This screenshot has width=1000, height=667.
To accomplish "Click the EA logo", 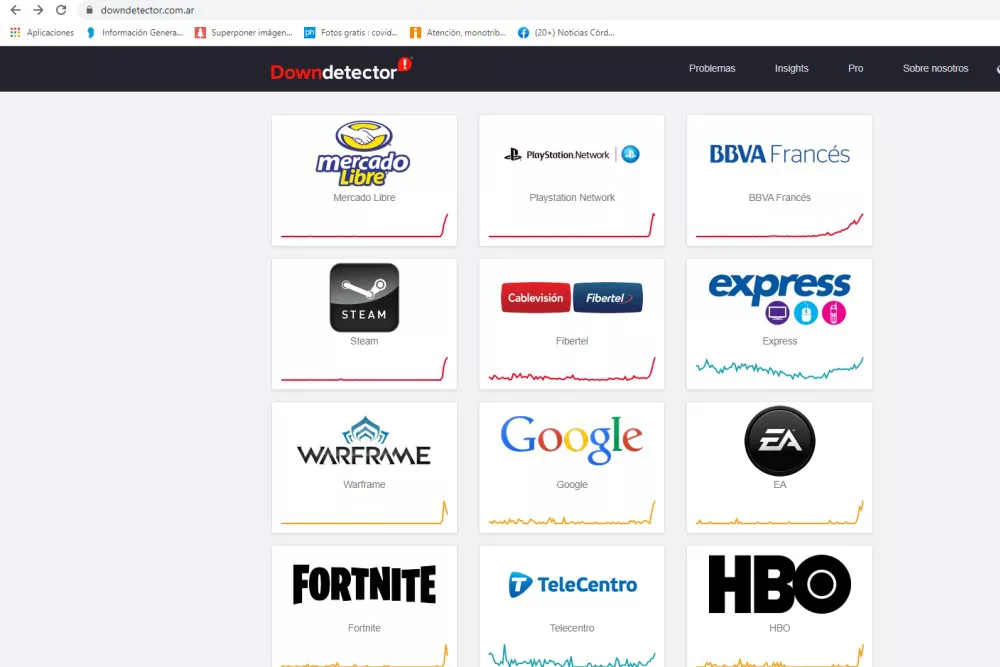I will coord(779,441).
